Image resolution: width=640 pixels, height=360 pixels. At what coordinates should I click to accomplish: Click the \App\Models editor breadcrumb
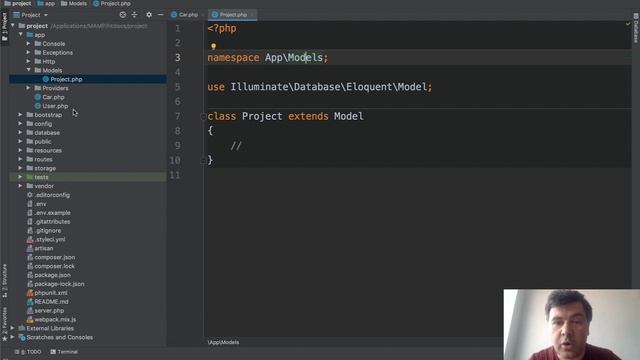click(223, 342)
